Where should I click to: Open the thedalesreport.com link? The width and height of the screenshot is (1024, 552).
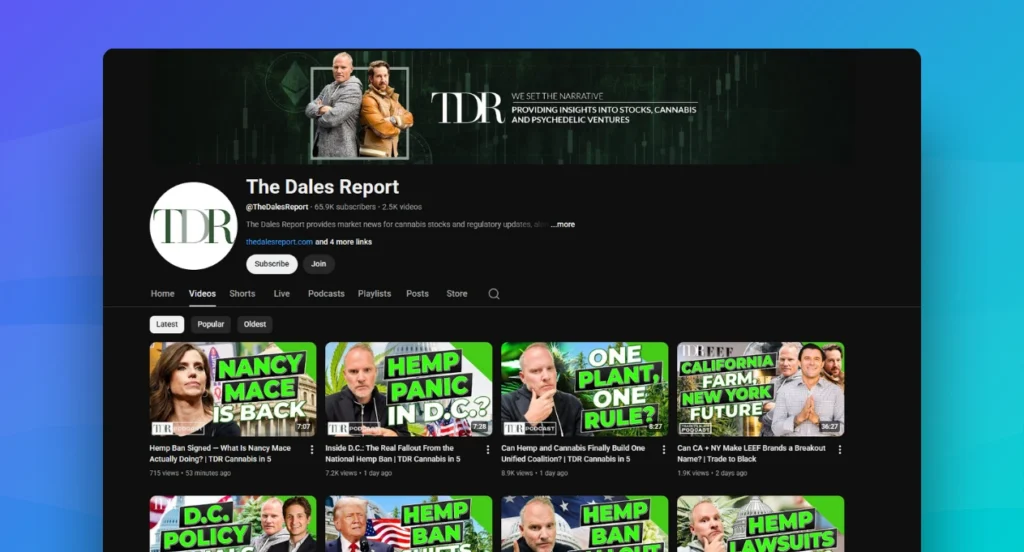[x=279, y=242]
